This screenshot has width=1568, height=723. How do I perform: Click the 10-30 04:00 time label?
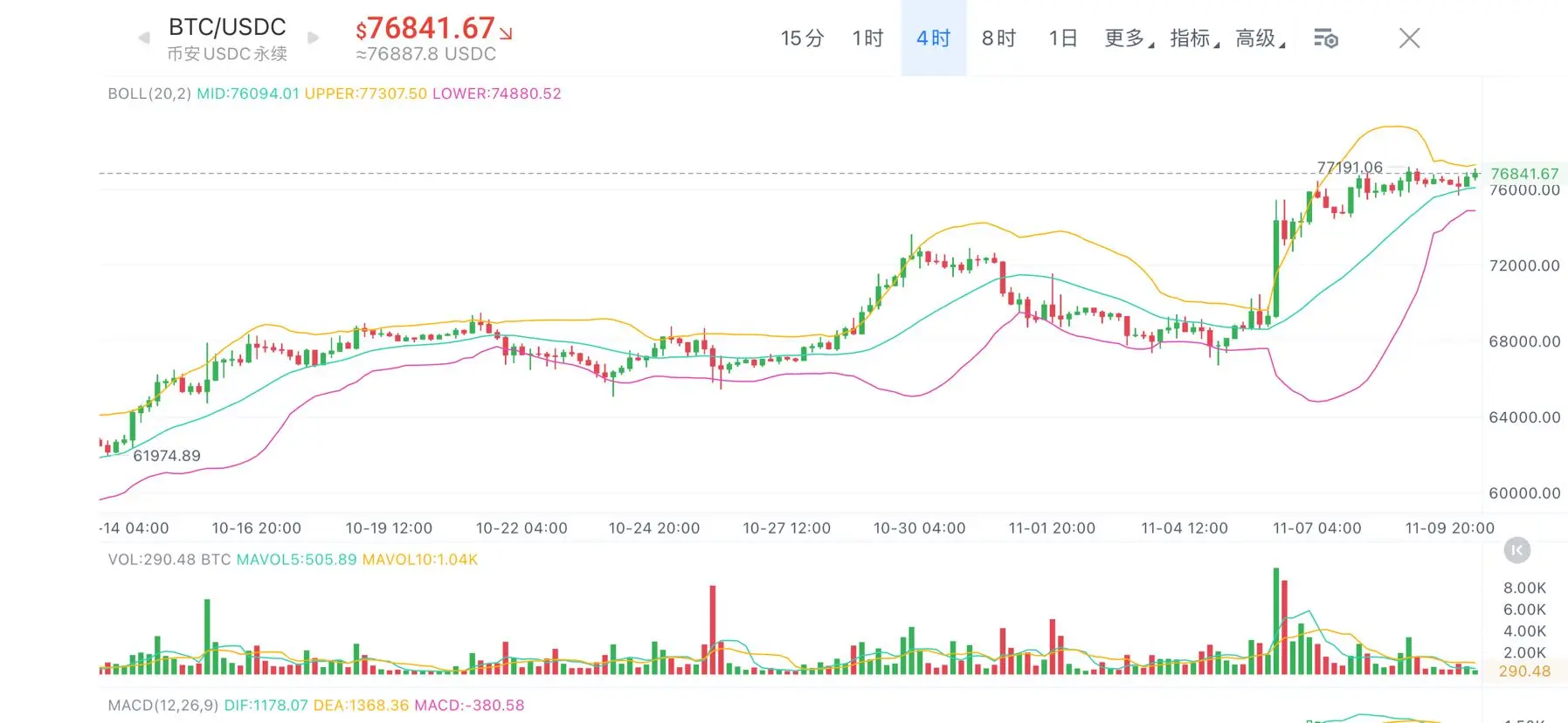[x=920, y=528]
